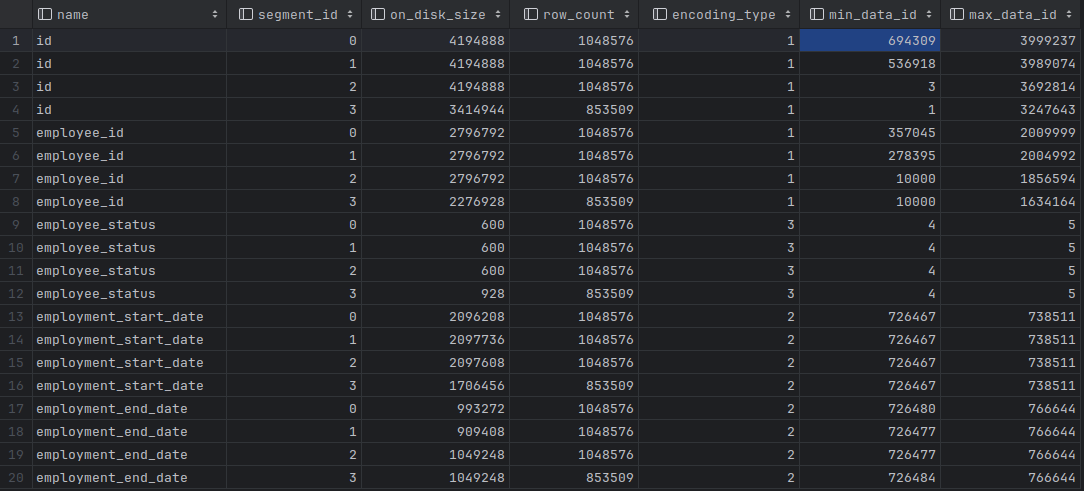Select row number 1 in the gutter
The width and height of the screenshot is (1084, 491).
coord(16,41)
